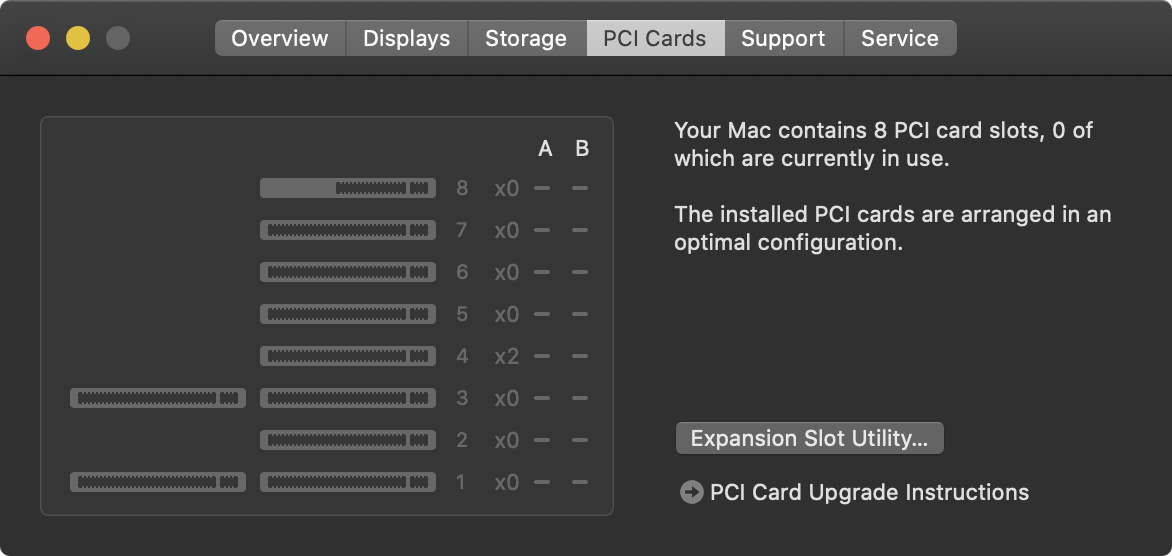This screenshot has width=1172, height=556.
Task: Click the right slot 3 connector icon
Action: 348,398
